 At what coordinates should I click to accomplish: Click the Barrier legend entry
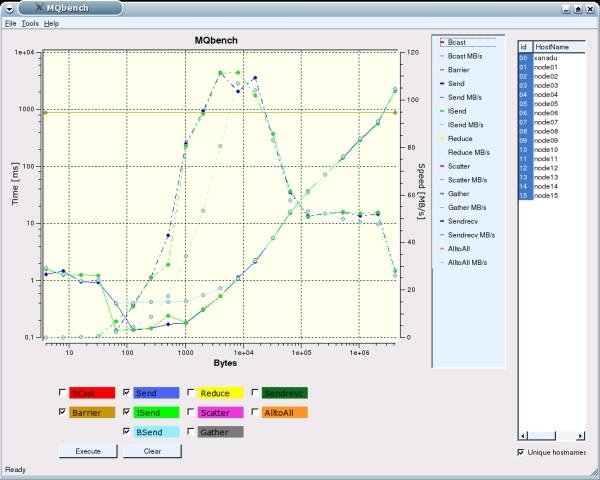coord(458,70)
